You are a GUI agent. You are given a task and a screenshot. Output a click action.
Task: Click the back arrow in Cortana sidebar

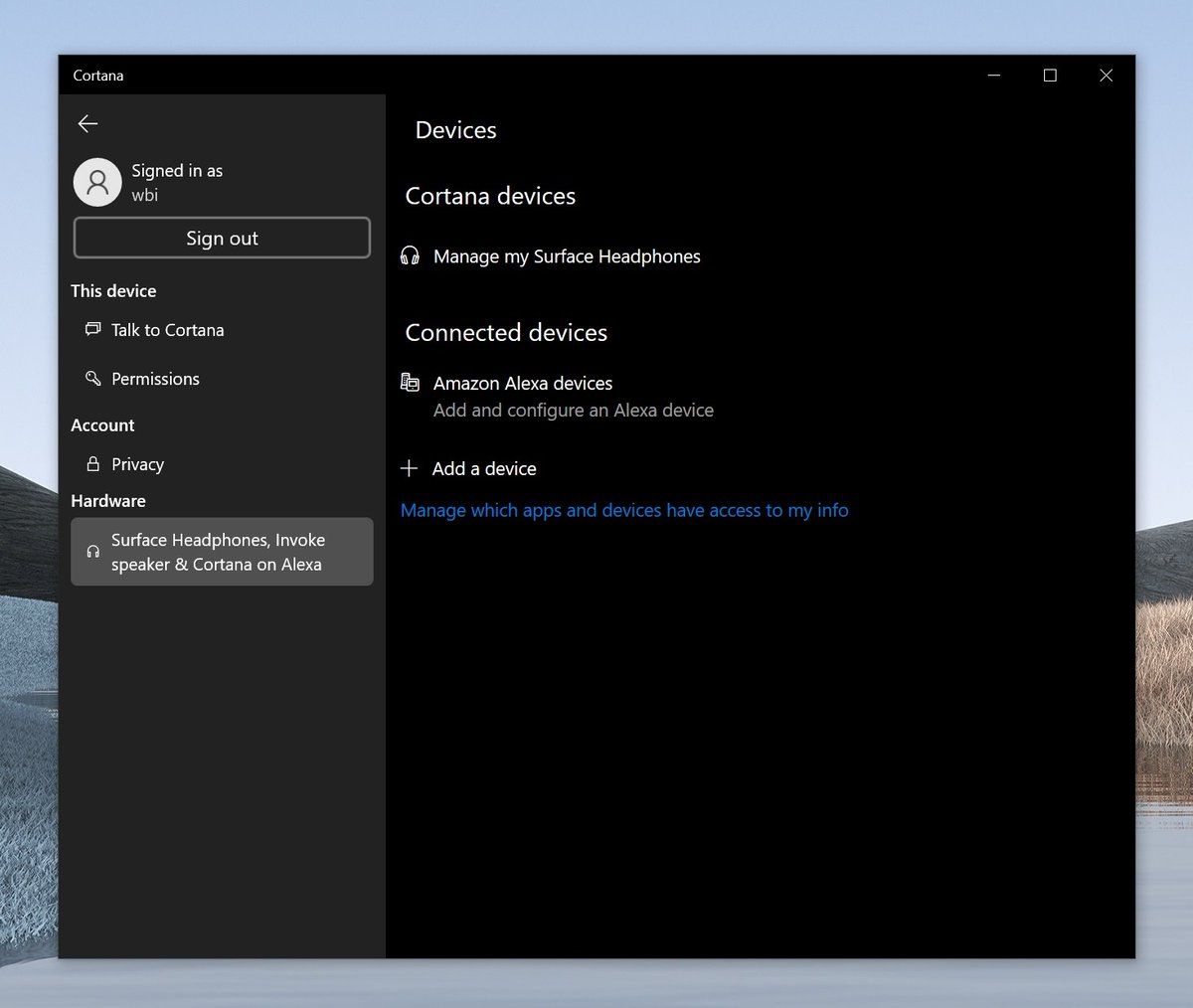point(87,123)
